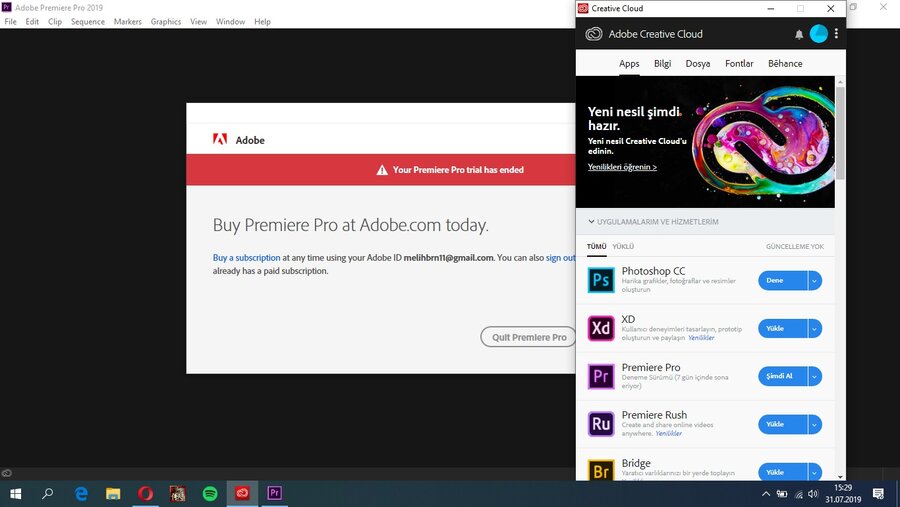Switch to the Dosya tab
This screenshot has width=900, height=507.
click(x=698, y=64)
